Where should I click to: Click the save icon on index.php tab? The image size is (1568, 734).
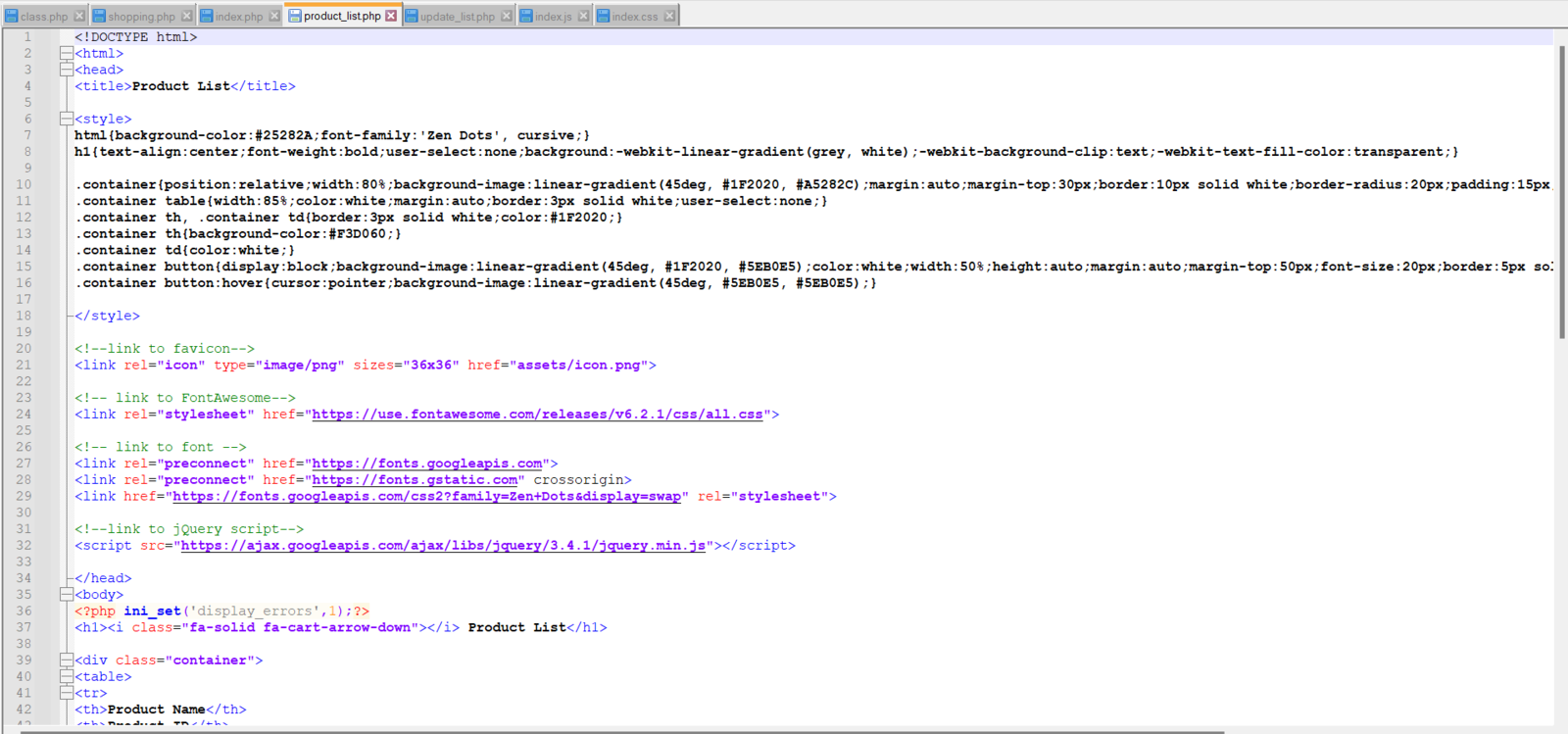pos(207,16)
